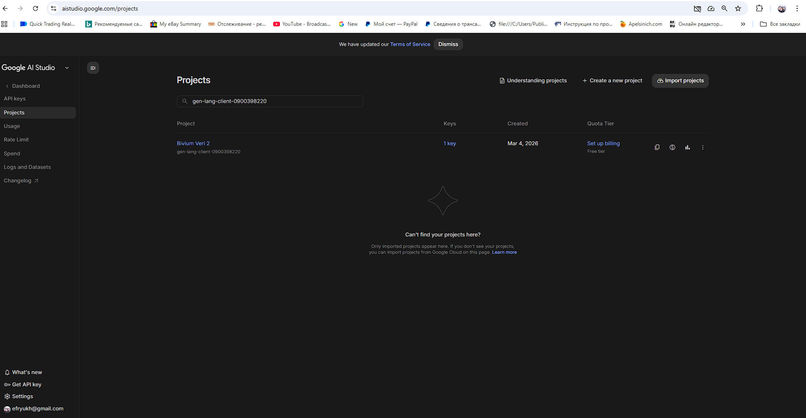Open the Terms of Service link

pos(410,44)
